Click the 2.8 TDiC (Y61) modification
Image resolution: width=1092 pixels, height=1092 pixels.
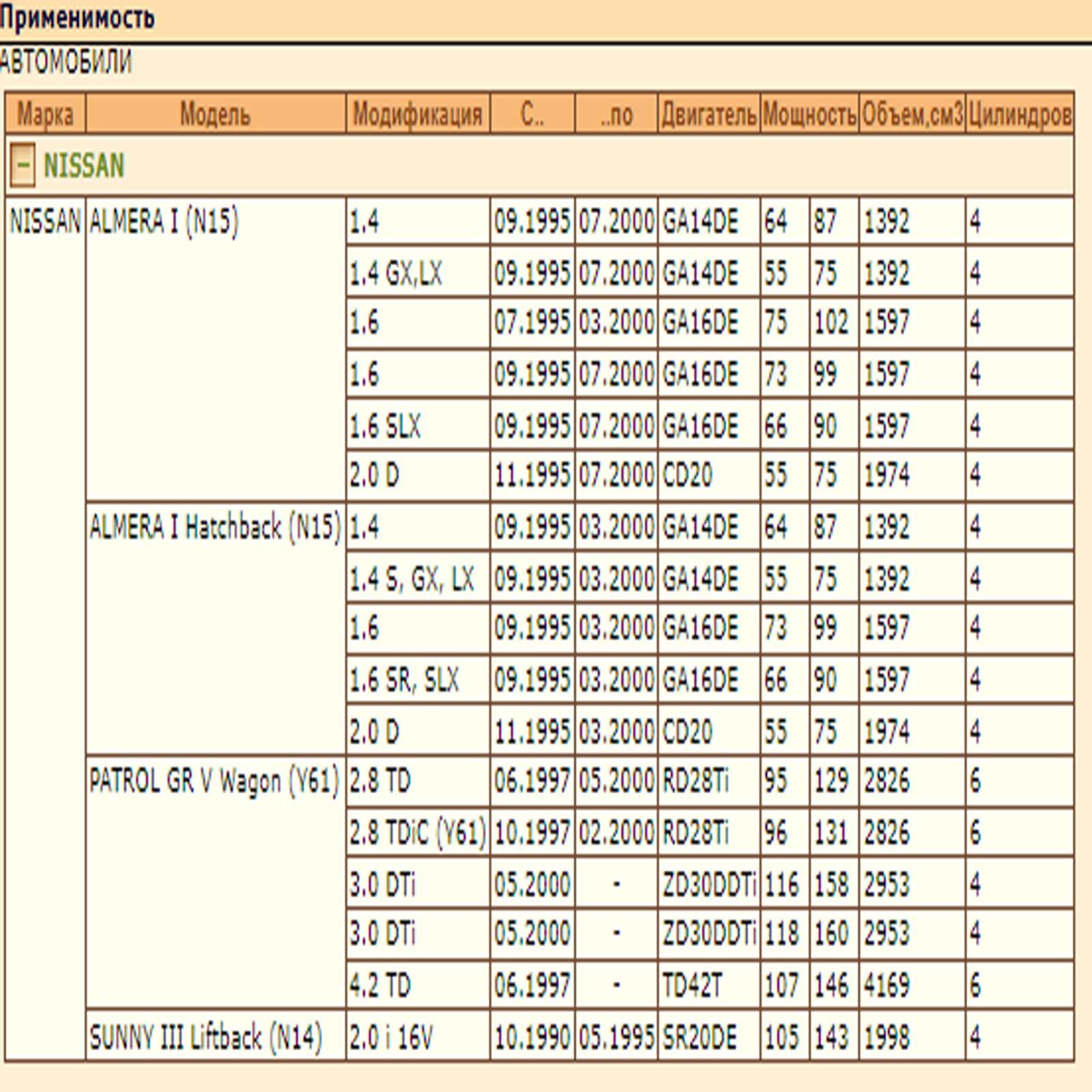(x=418, y=833)
